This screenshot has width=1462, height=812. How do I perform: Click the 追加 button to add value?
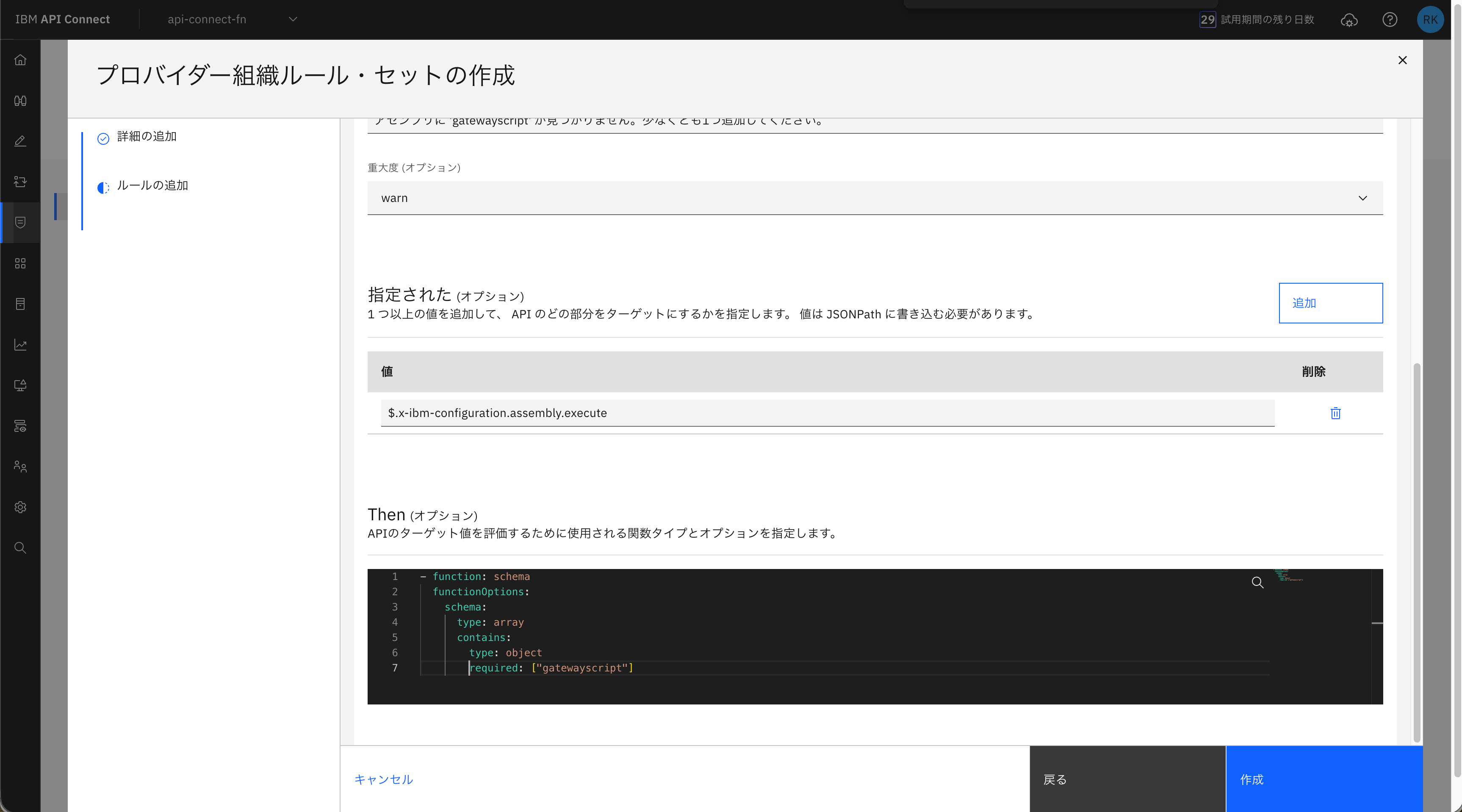[x=1330, y=303]
